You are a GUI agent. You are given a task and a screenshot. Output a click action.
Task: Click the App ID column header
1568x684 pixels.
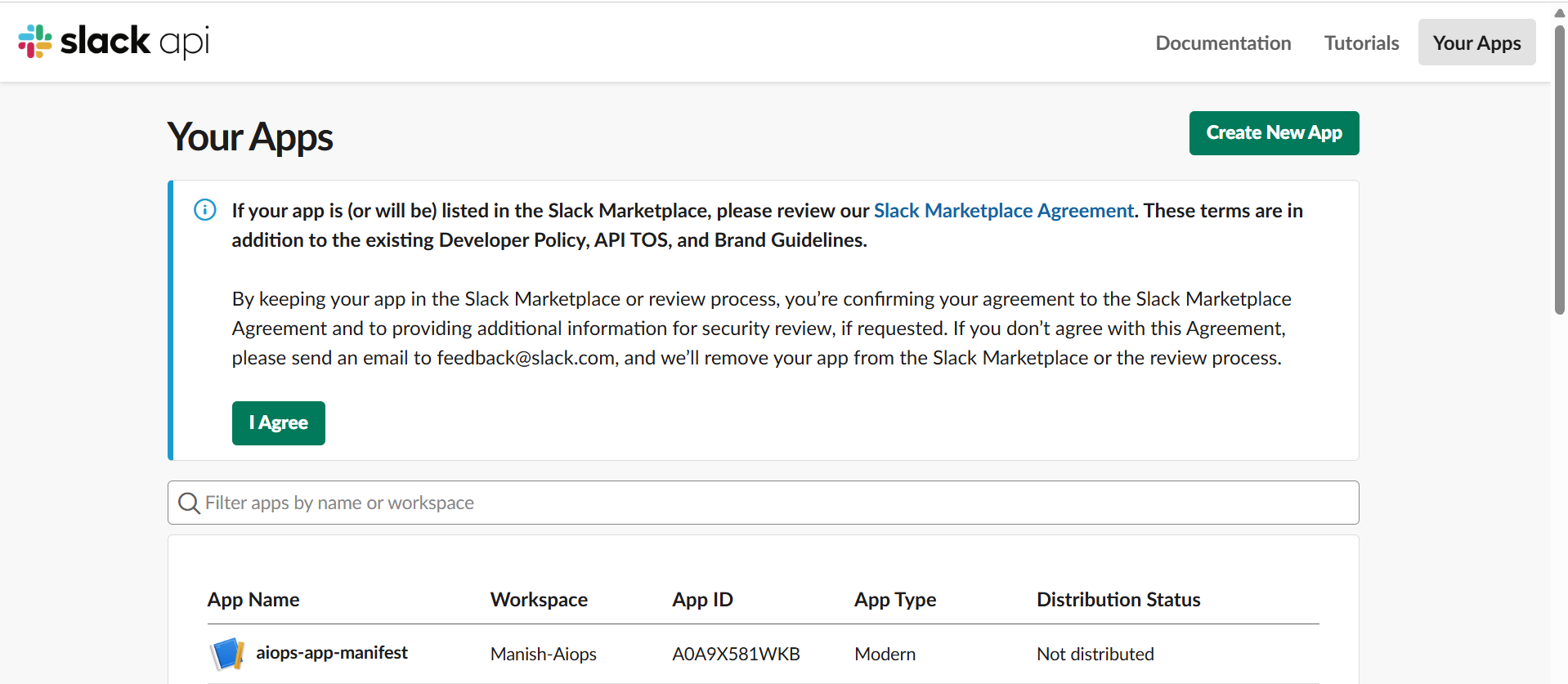point(702,600)
